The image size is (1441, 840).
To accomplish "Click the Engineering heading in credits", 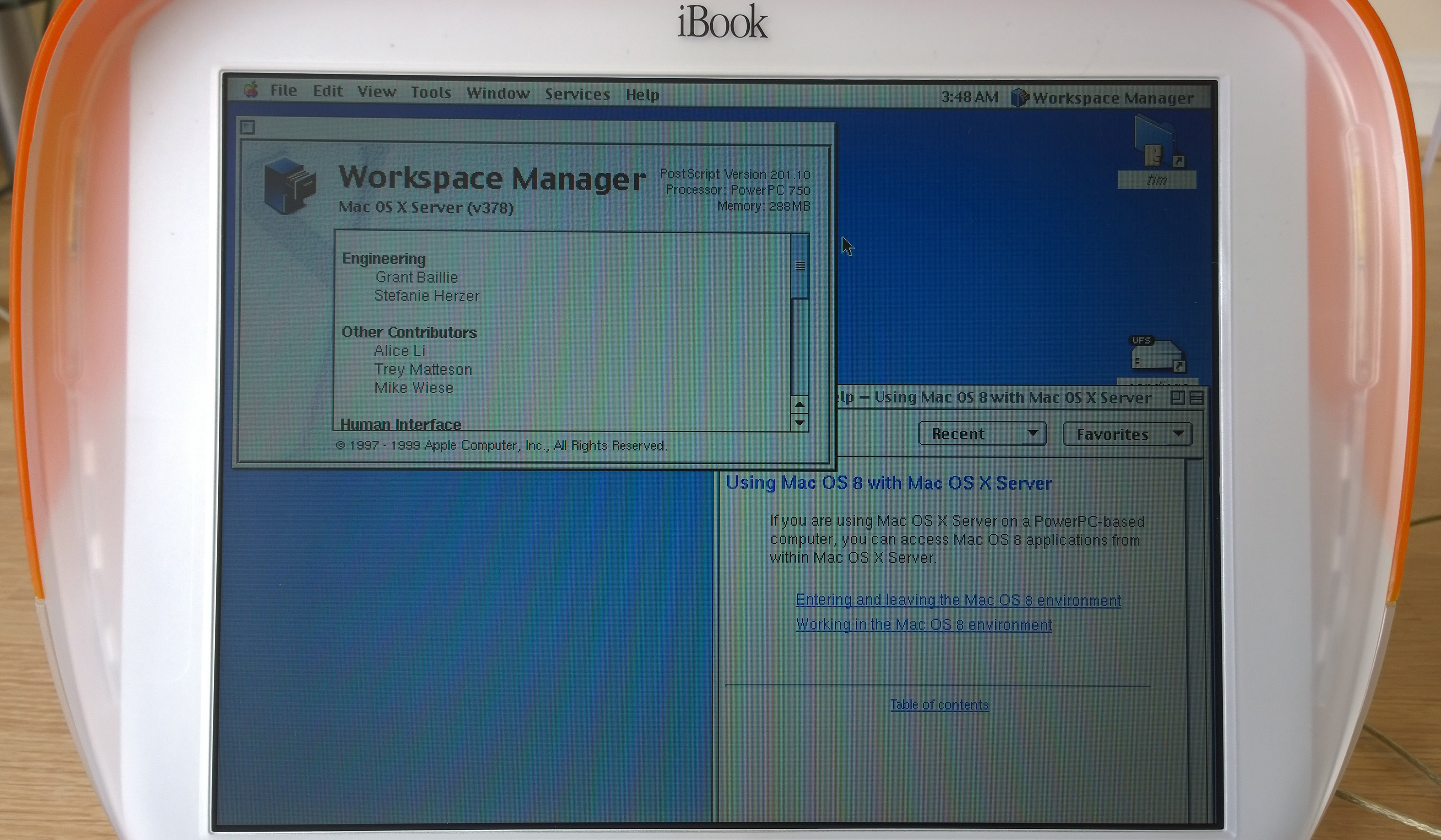I will [384, 259].
